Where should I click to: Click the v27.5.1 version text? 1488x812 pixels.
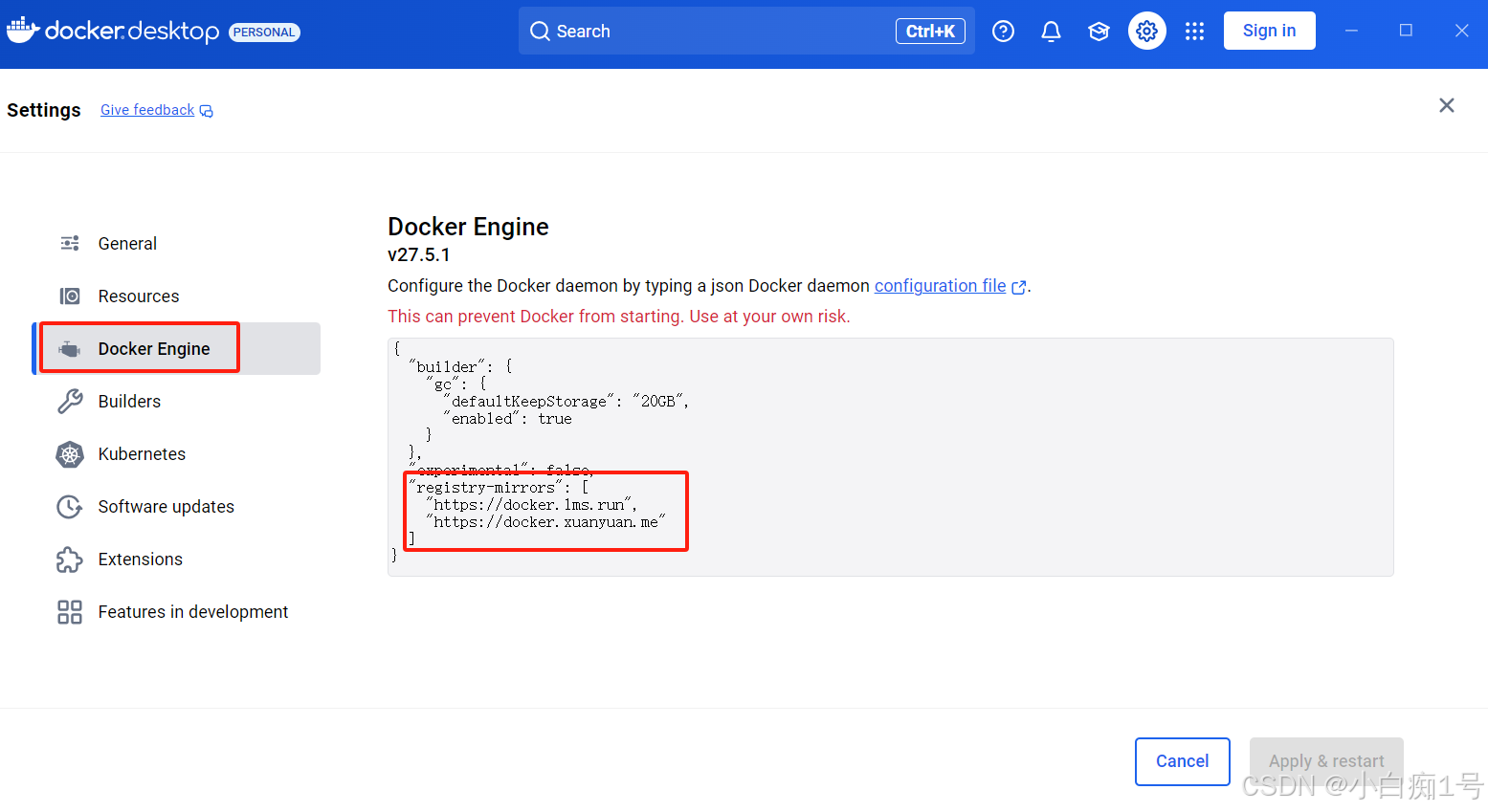click(419, 255)
